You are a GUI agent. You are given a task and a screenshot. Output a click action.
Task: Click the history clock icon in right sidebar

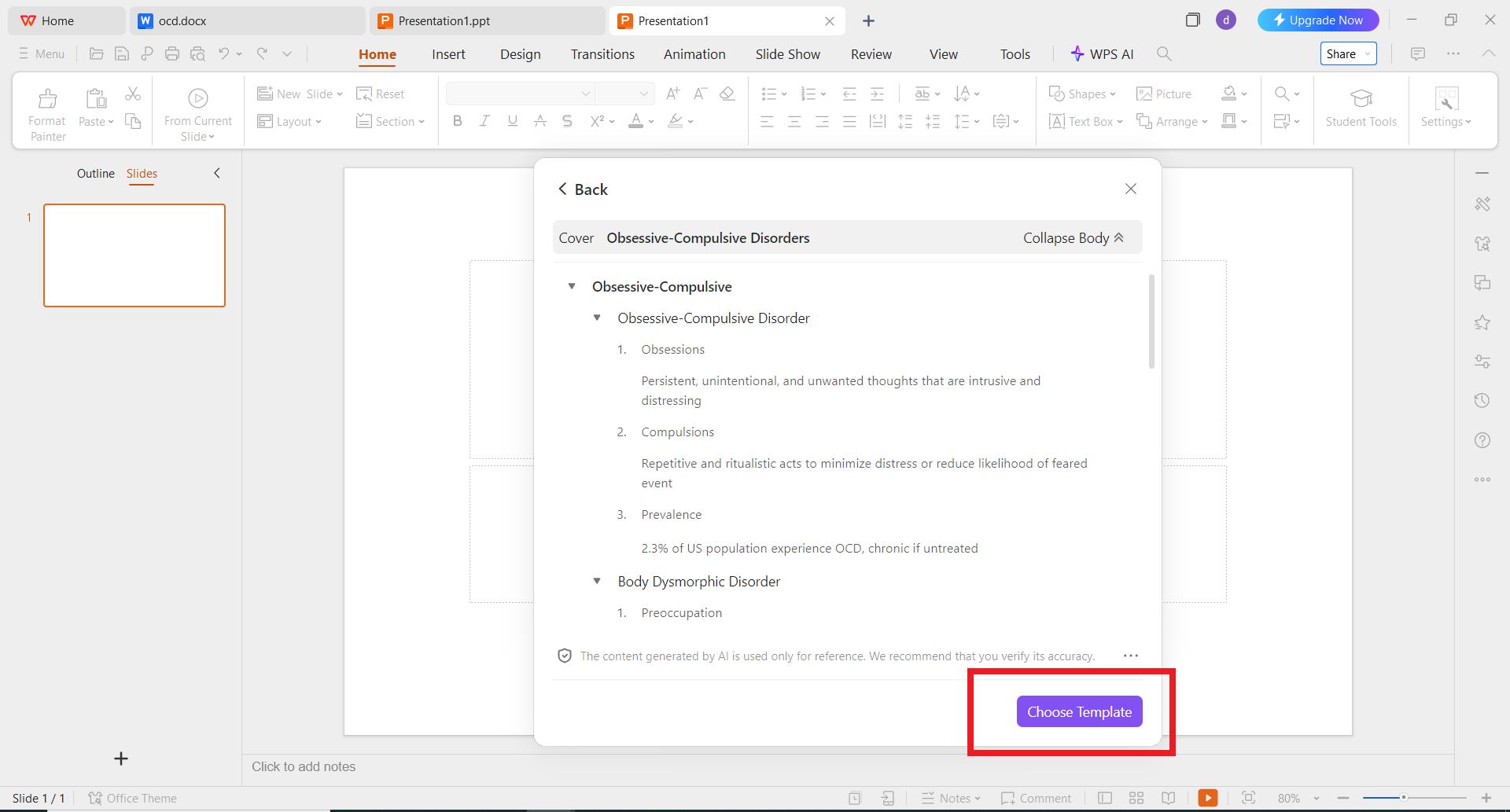coord(1482,400)
